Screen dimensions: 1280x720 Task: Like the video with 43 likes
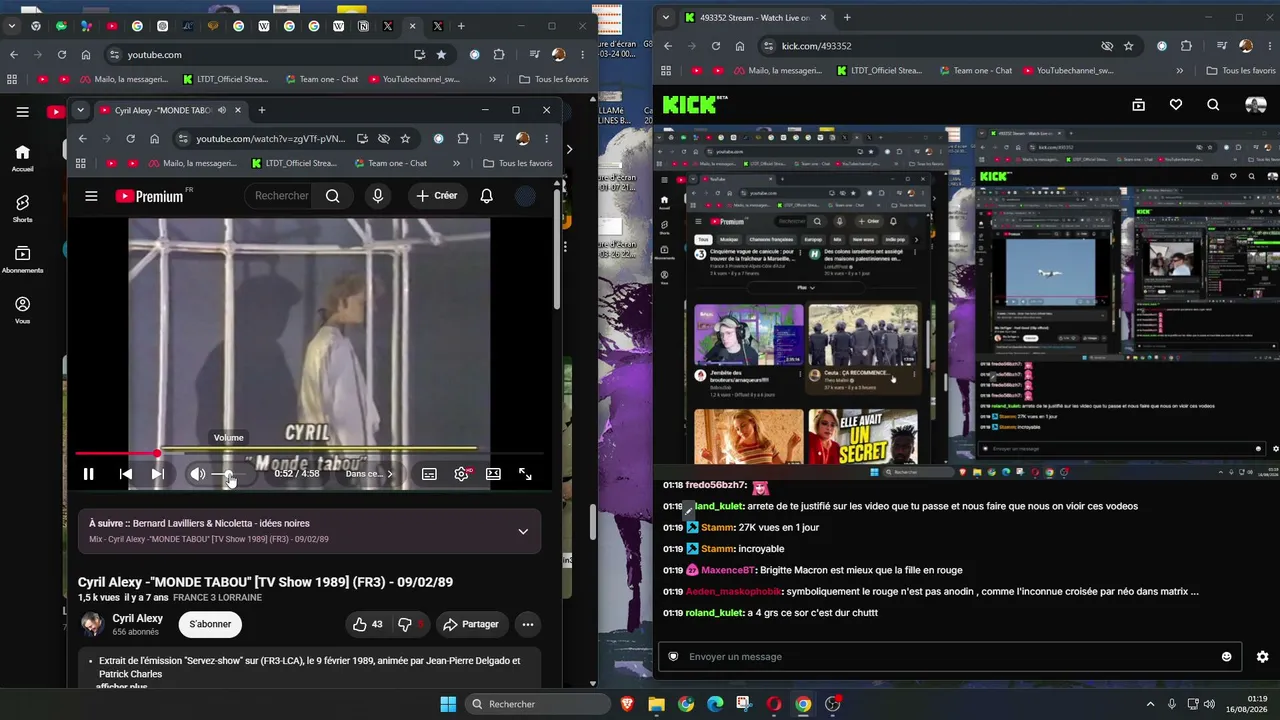pos(367,624)
